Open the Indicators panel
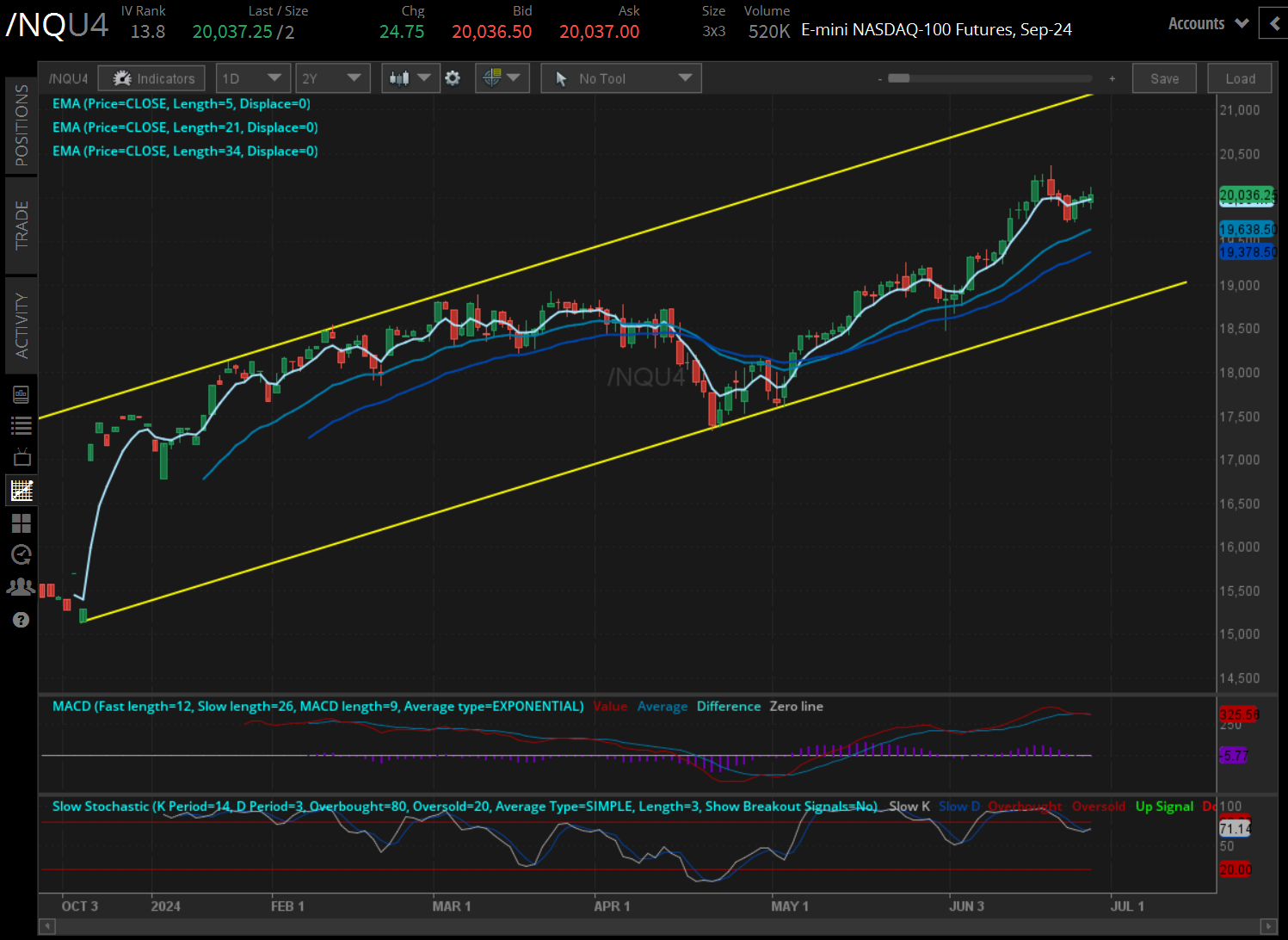This screenshot has width=1288, height=940. click(x=151, y=78)
